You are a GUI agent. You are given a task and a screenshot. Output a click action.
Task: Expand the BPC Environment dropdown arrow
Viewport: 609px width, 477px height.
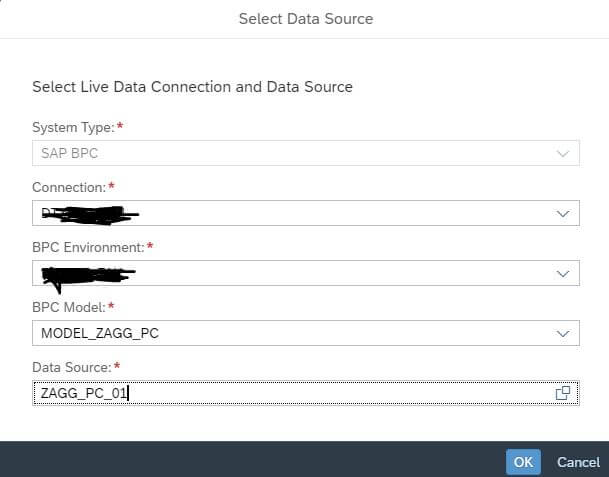tap(563, 274)
